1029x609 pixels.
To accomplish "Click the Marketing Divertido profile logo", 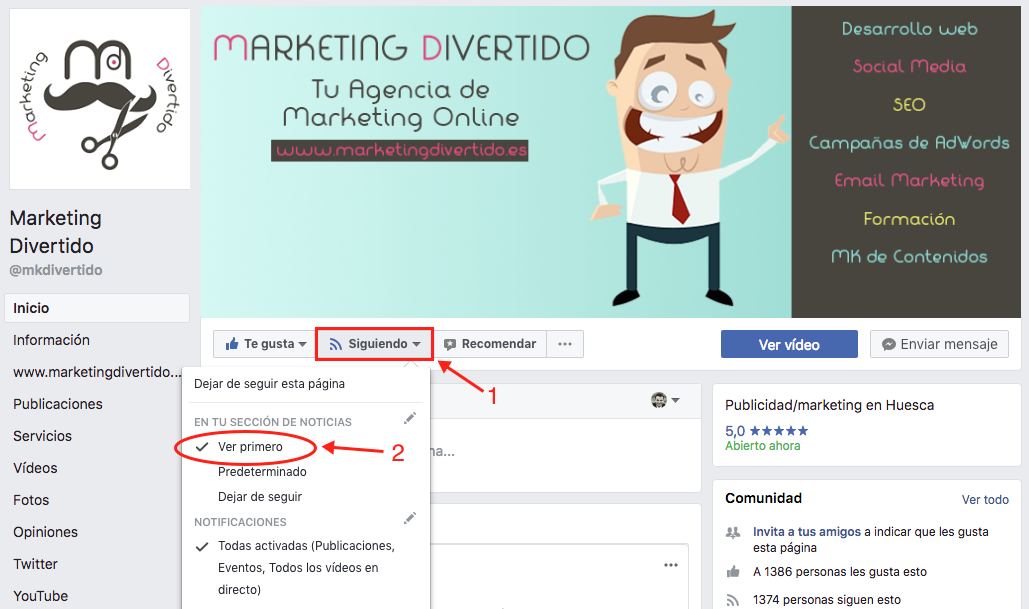I will click(x=99, y=99).
